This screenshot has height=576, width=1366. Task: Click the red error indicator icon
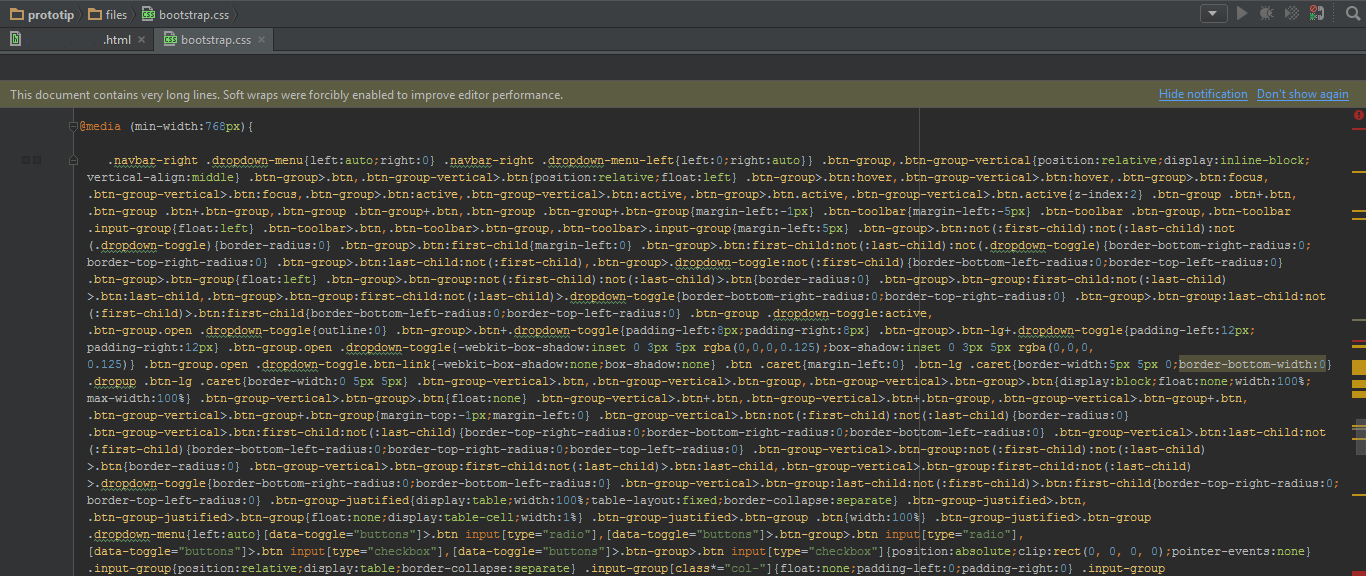point(1359,115)
